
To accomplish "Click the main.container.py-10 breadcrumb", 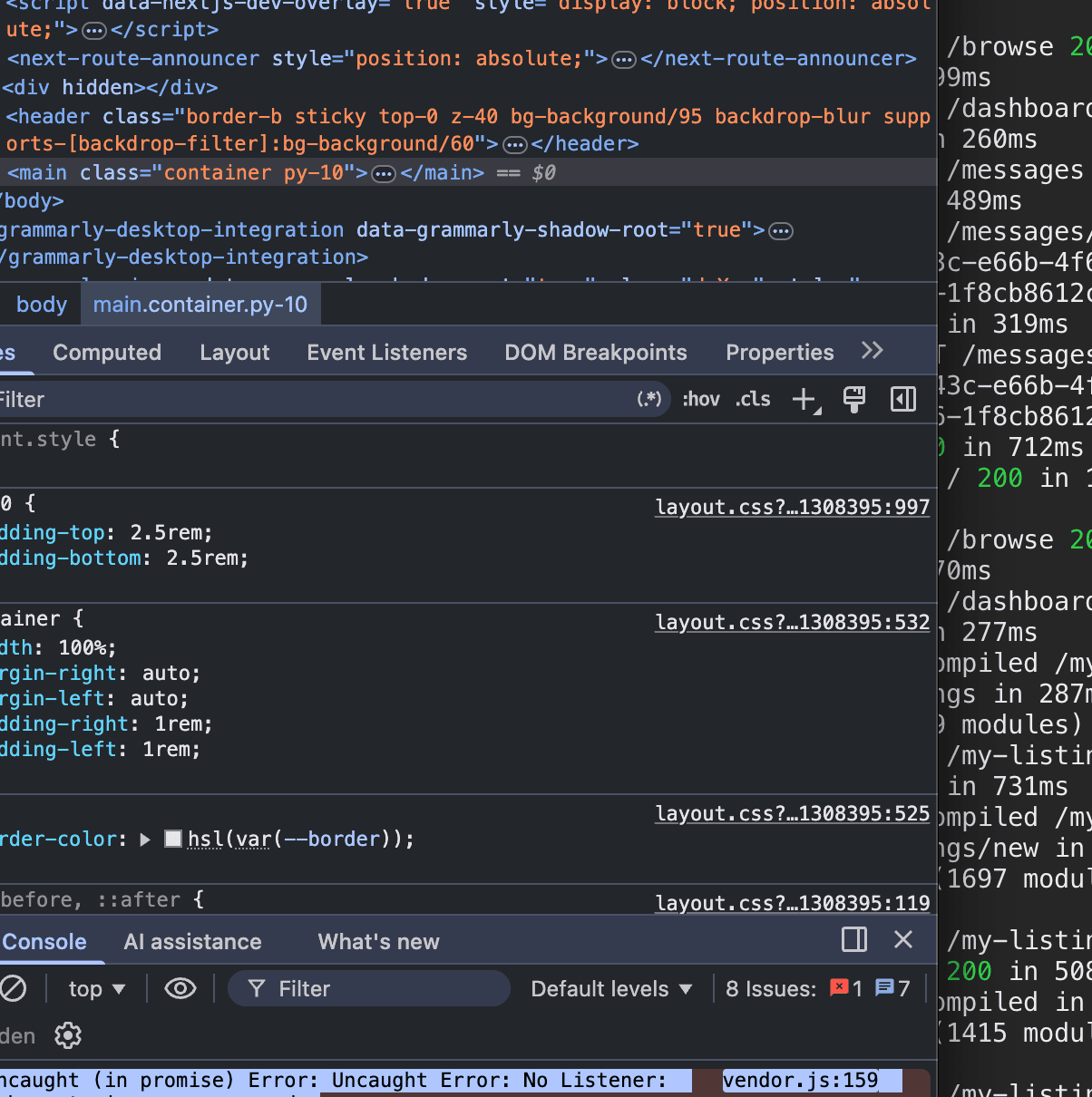I will coord(200,305).
